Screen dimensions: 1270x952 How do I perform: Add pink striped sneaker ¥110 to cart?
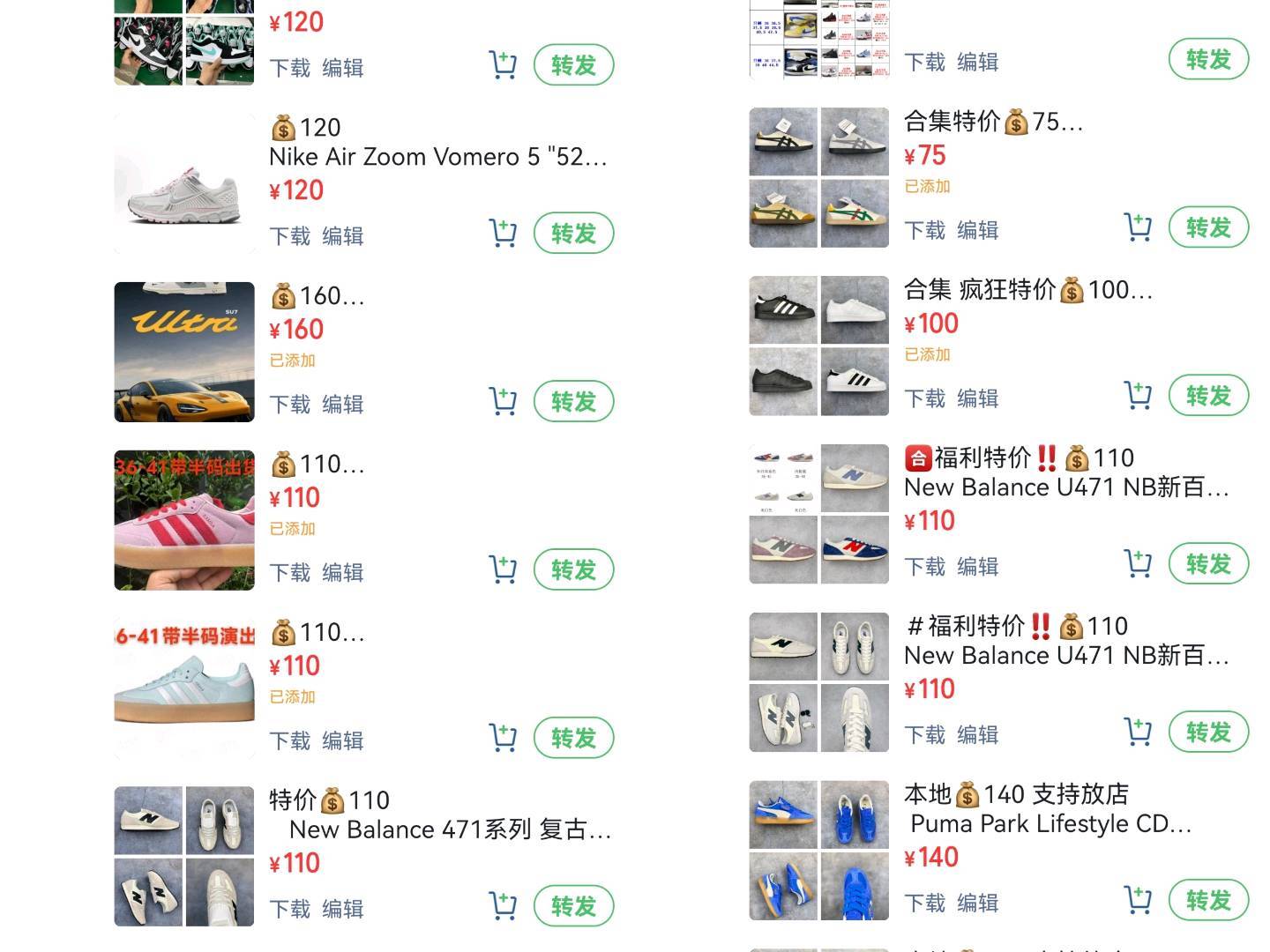point(503,570)
